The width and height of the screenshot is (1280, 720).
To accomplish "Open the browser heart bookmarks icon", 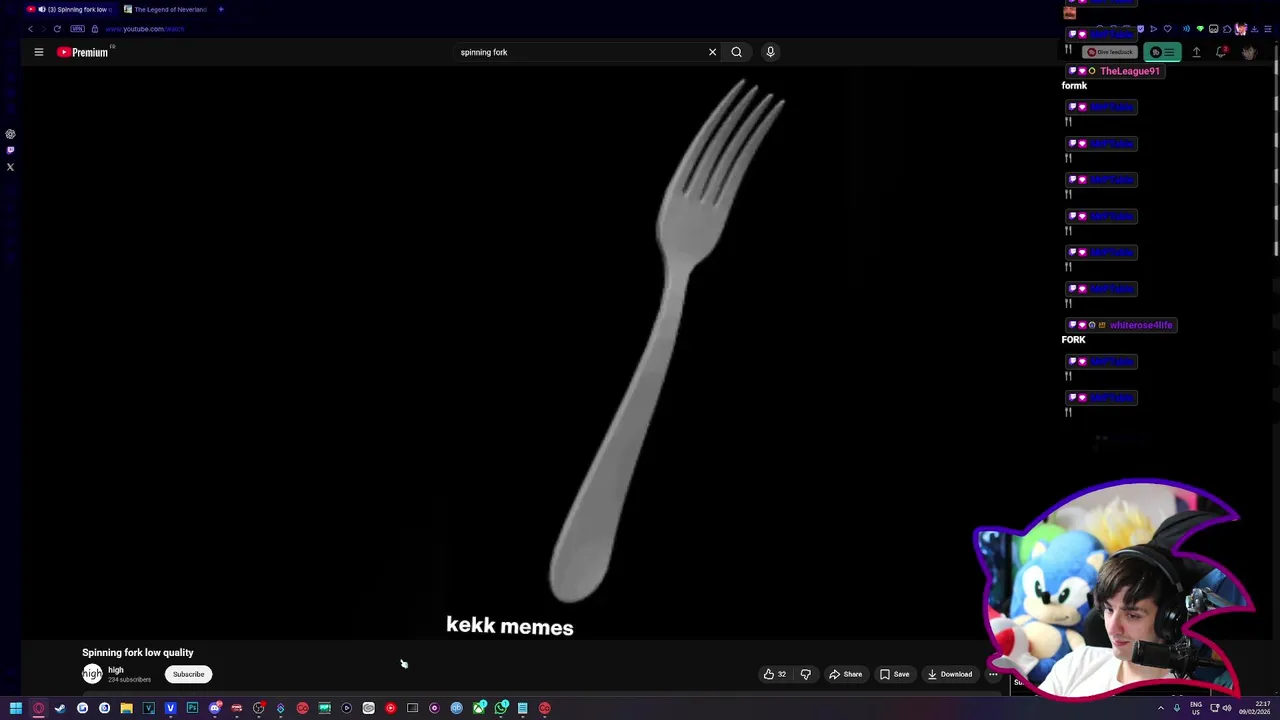I will (x=1167, y=29).
